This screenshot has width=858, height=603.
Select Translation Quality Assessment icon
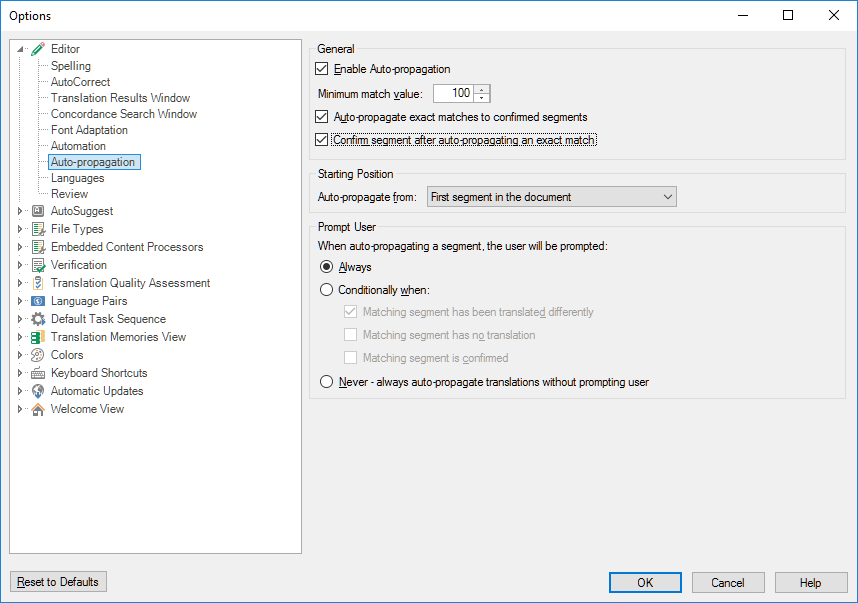click(38, 283)
